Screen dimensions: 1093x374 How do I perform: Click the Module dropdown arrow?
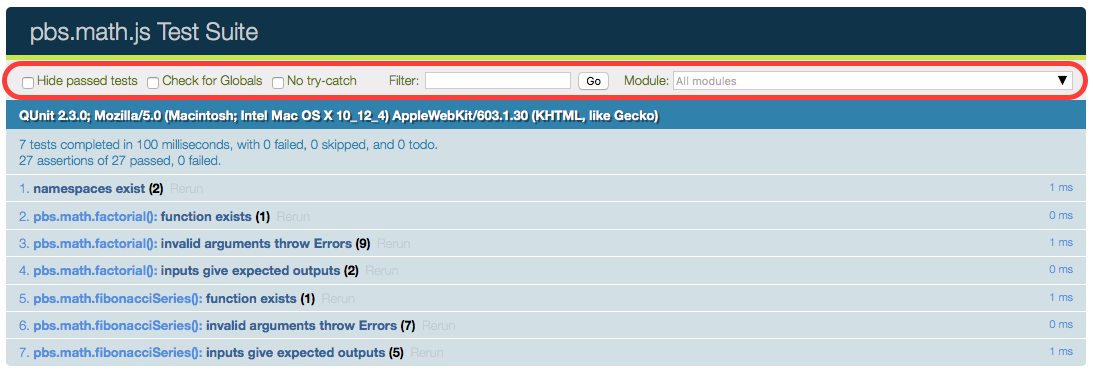tap(1062, 81)
